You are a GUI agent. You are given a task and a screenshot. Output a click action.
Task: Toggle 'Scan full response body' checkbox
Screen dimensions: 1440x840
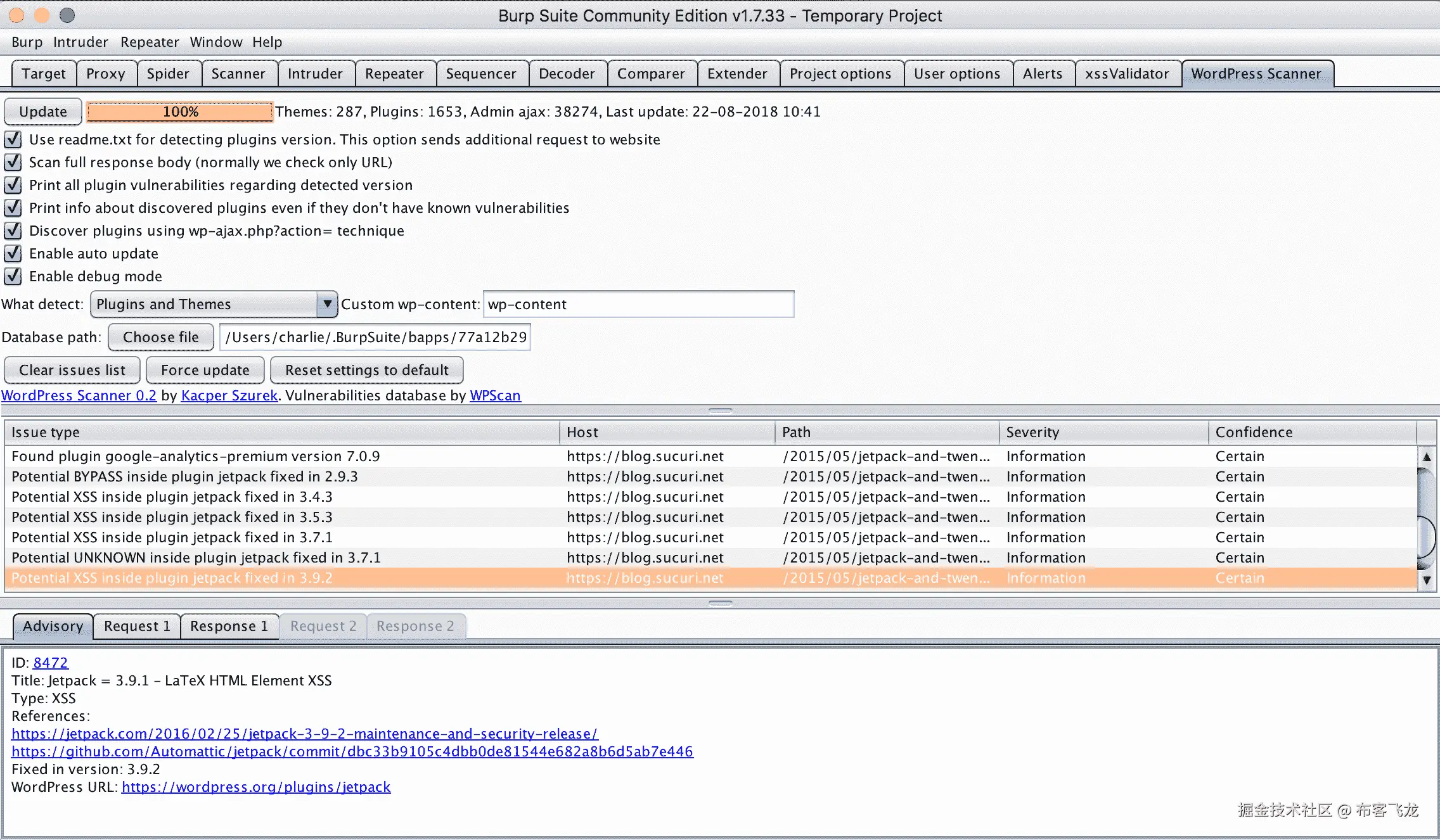coord(13,162)
